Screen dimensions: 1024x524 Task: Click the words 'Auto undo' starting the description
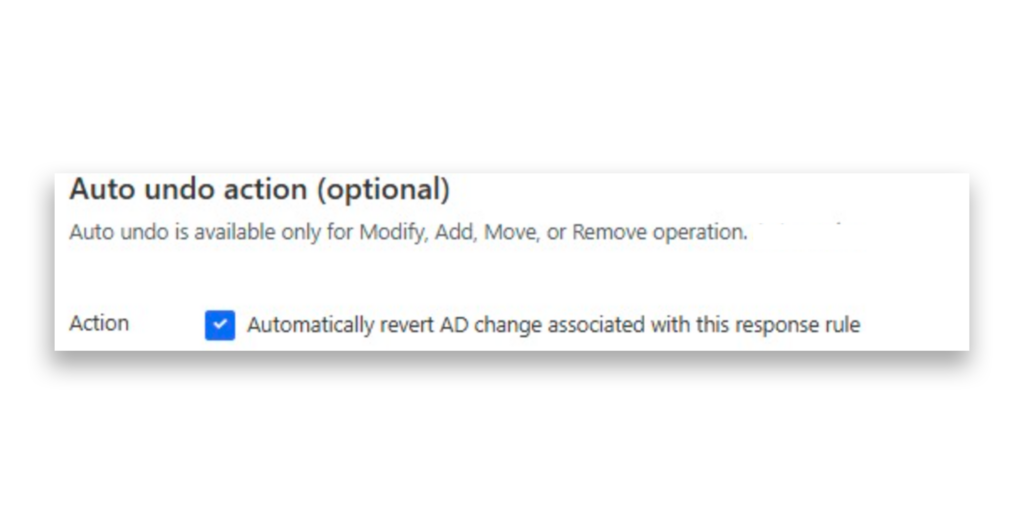point(119,233)
